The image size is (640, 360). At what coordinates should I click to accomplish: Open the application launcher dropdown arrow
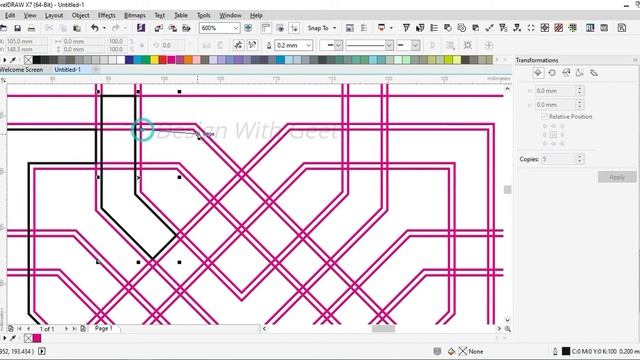(x=391, y=28)
